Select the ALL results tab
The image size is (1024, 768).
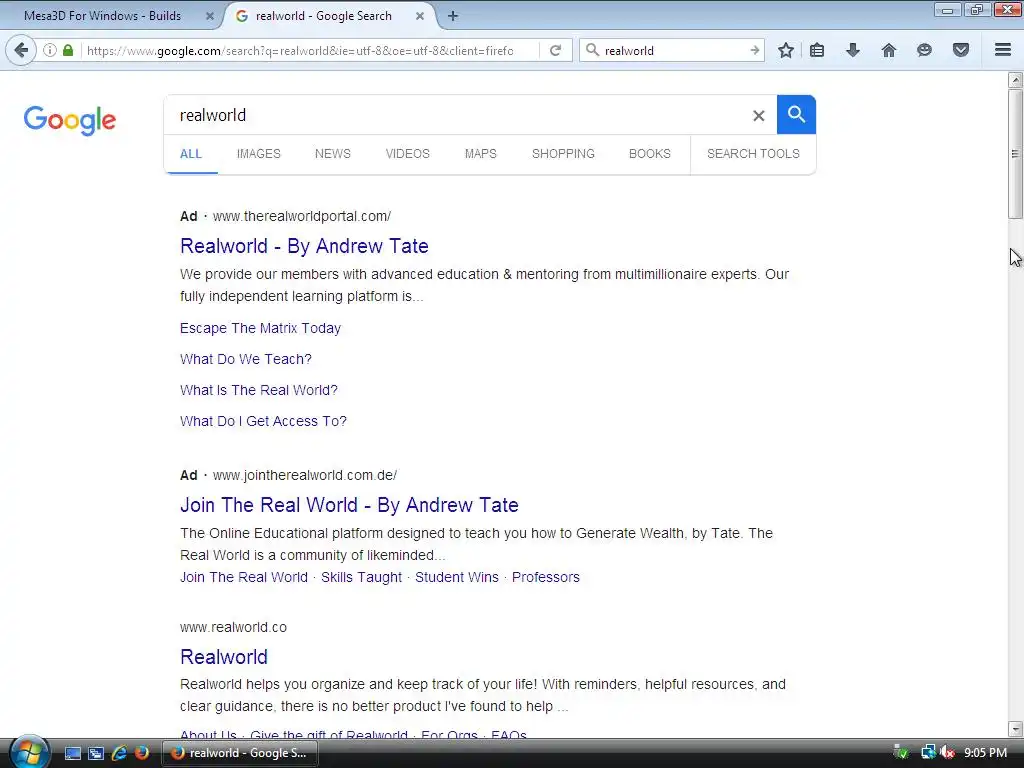point(191,153)
